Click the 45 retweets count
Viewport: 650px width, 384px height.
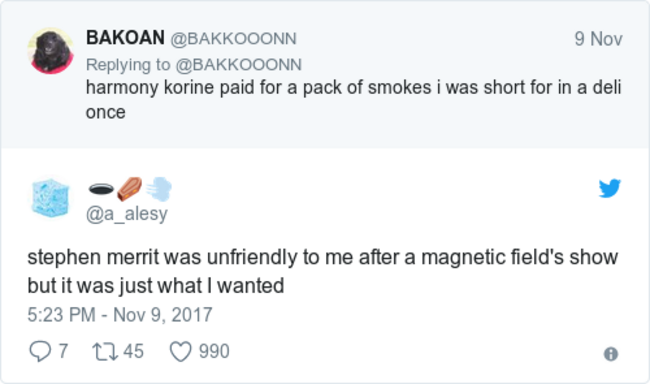click(133, 351)
